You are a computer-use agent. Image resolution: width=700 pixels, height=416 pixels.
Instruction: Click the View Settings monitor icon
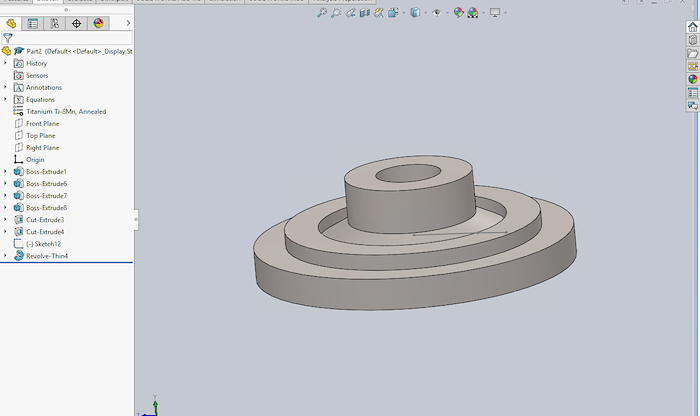tap(495, 13)
